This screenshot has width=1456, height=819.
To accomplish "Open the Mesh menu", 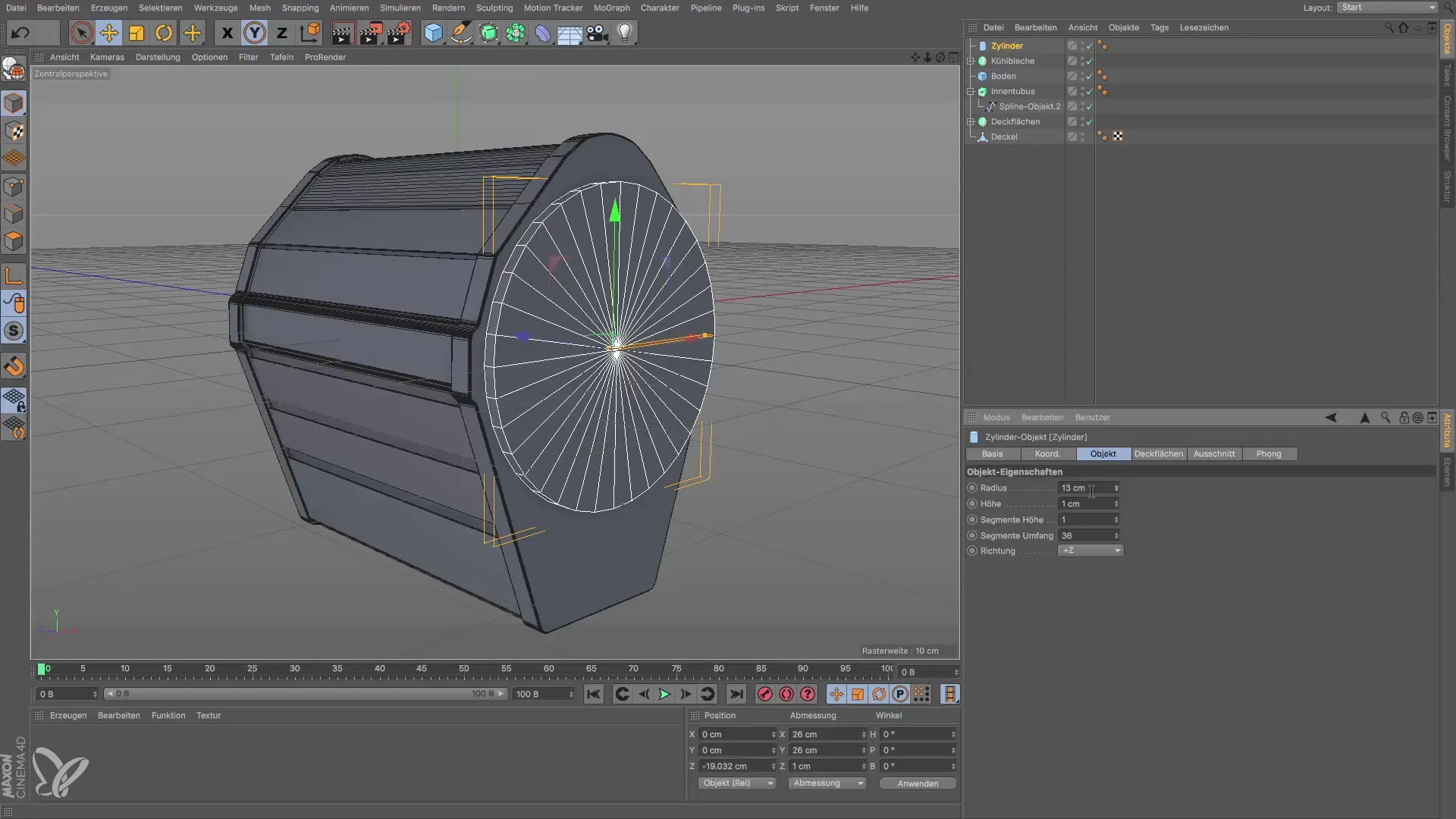I will (259, 8).
